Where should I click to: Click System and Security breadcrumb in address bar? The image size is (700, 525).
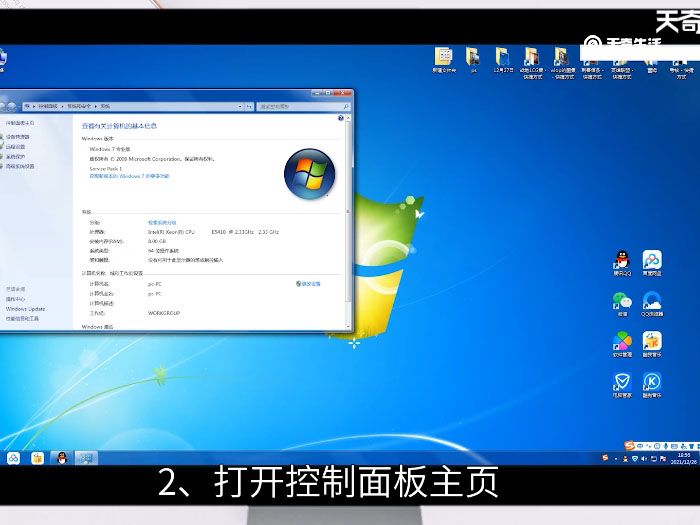click(x=79, y=106)
